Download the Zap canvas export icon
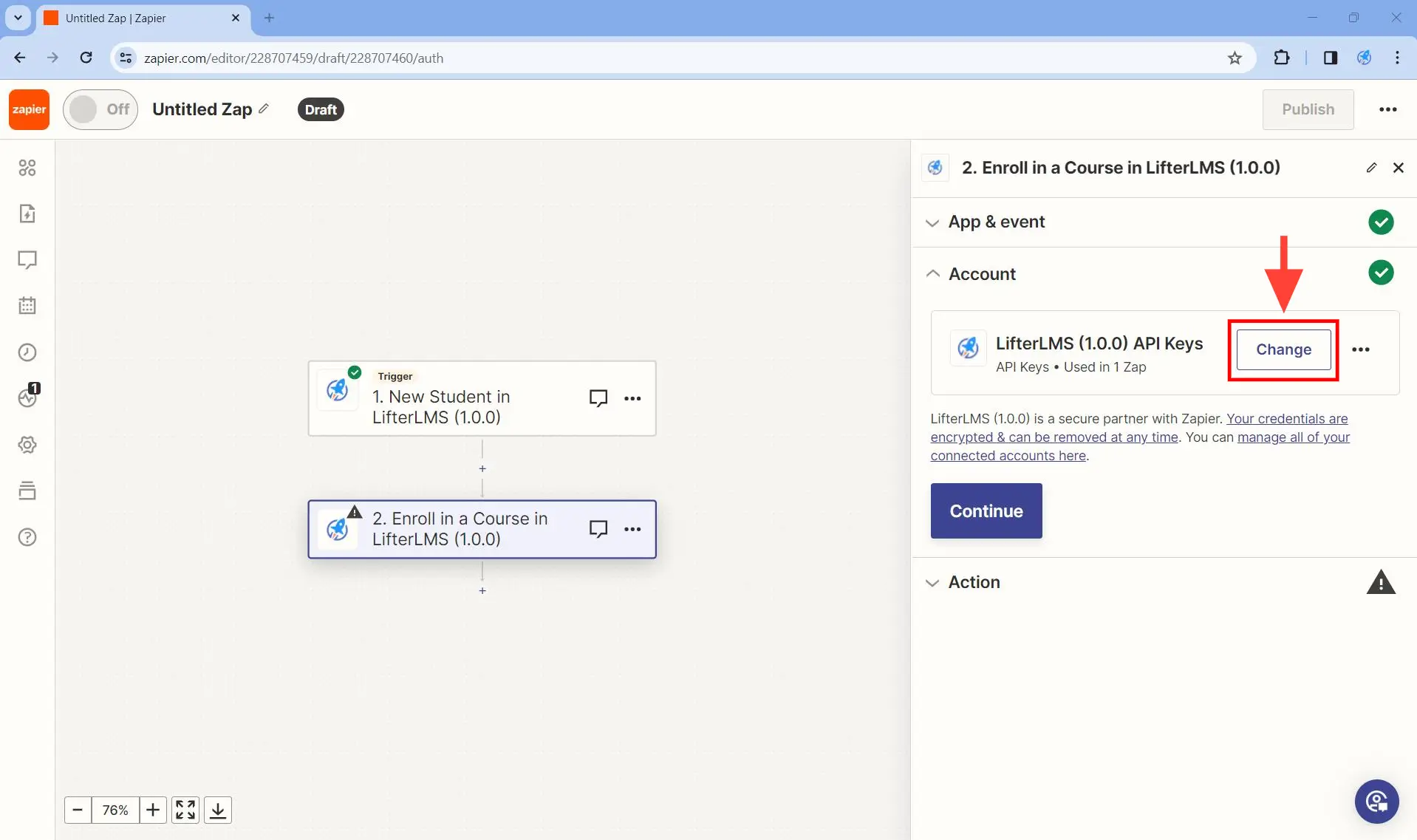The image size is (1417, 840). point(218,810)
